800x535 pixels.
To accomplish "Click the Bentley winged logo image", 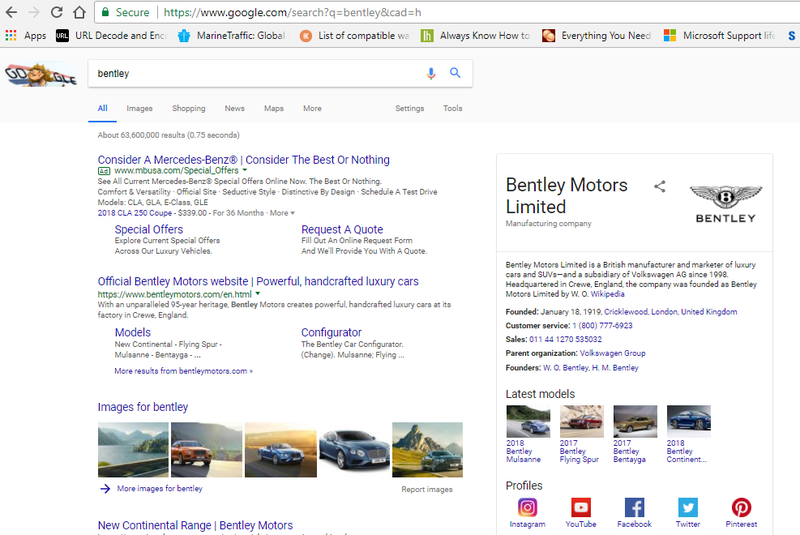I will [726, 203].
